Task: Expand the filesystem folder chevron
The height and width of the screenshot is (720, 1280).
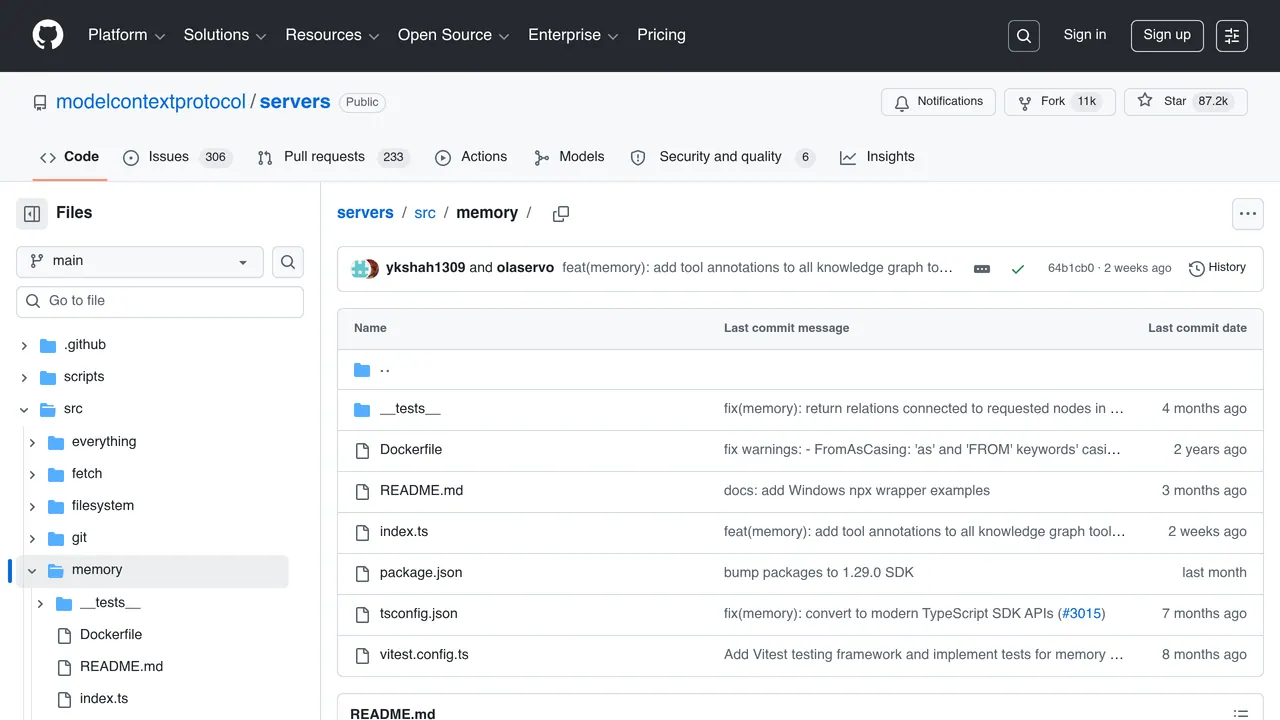Action: [32, 507]
